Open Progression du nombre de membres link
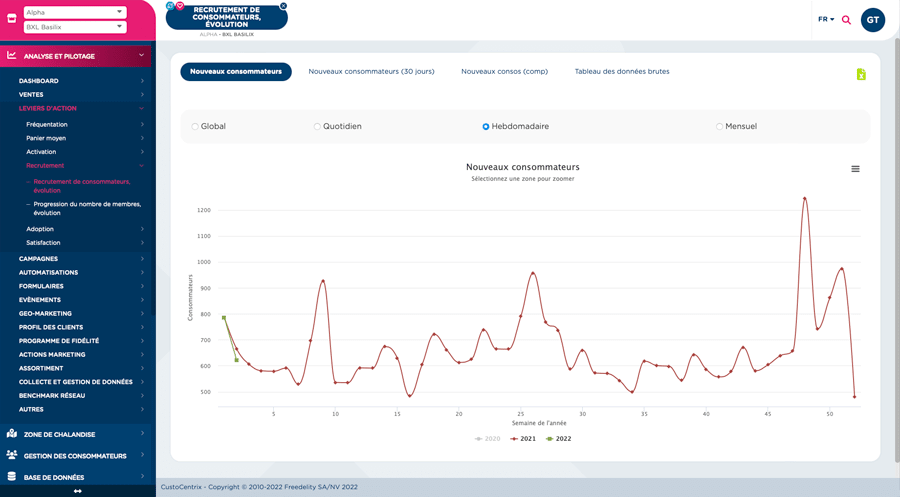The width and height of the screenshot is (900, 497). pos(87,208)
